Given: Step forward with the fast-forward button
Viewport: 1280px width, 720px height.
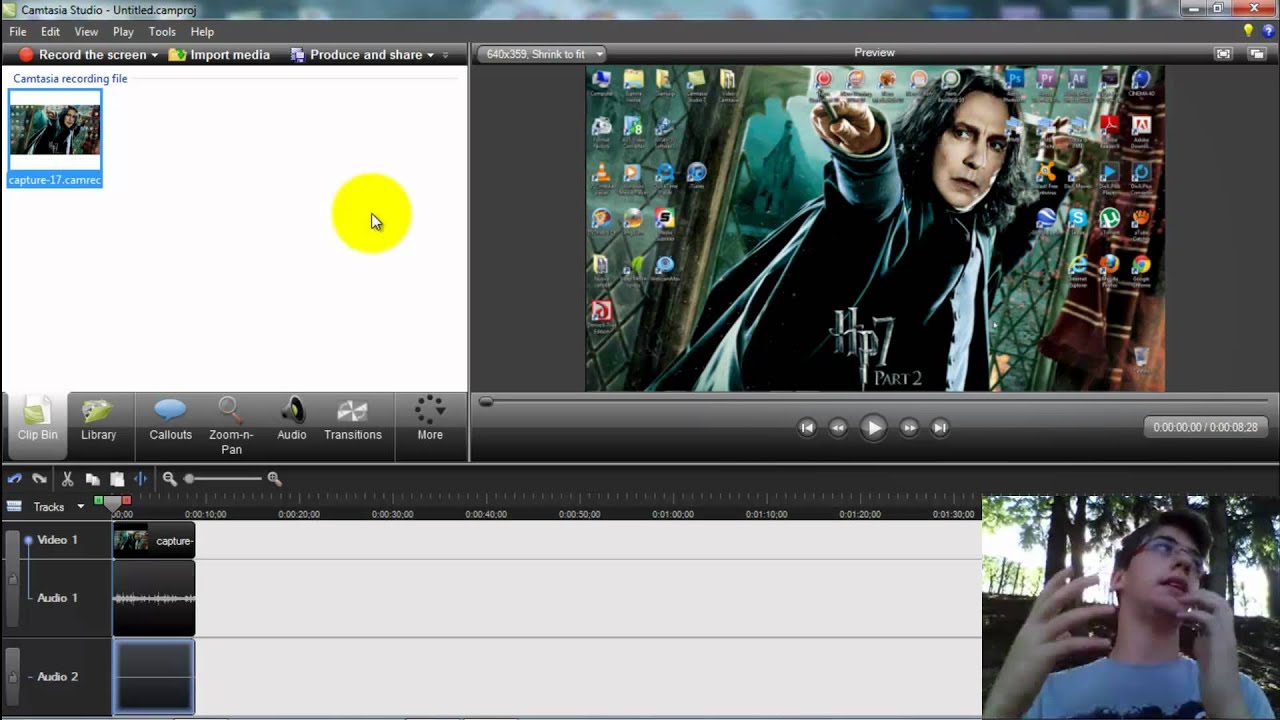Looking at the screenshot, I should pos(909,428).
